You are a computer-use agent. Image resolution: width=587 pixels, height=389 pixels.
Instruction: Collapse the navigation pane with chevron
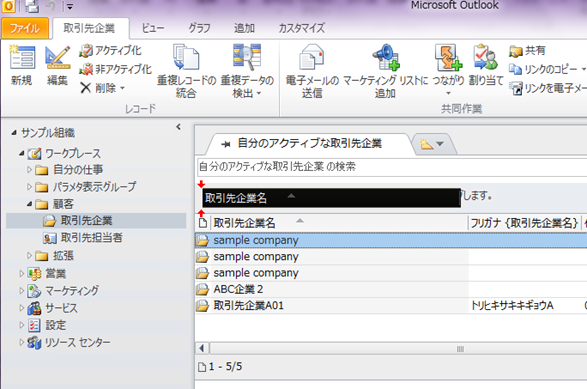click(x=178, y=127)
